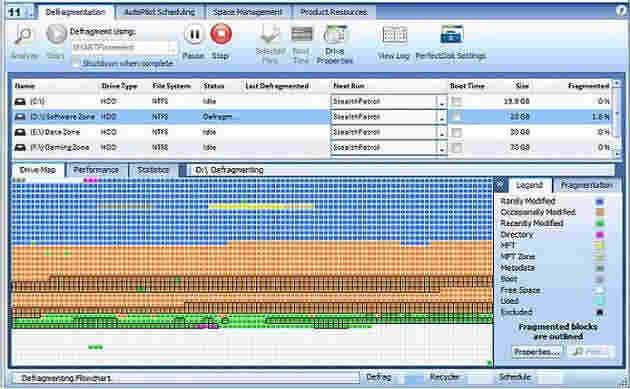Open the View Log icon
This screenshot has width=630, height=389.
pyautogui.click(x=395, y=36)
